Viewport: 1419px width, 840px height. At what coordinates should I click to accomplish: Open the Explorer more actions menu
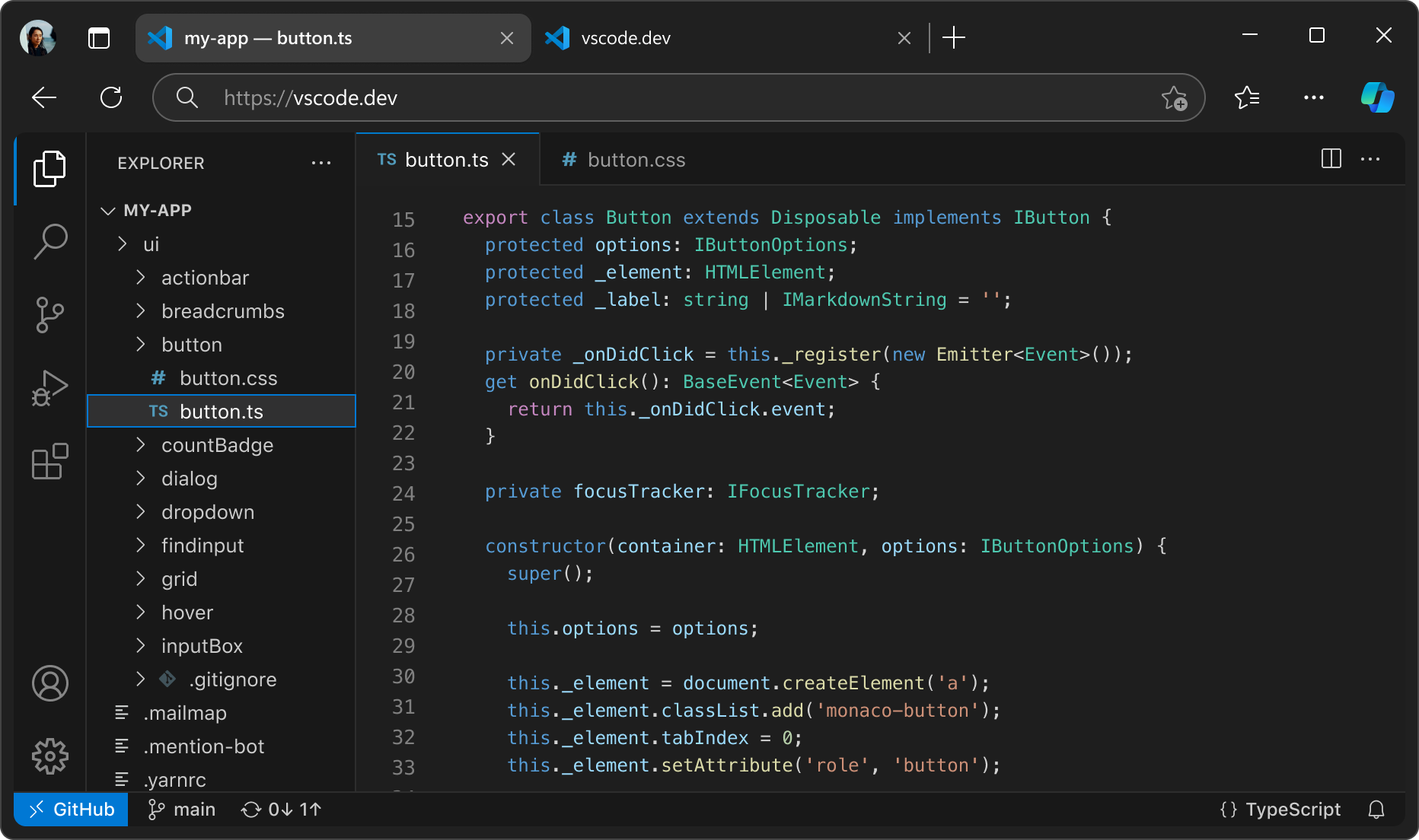coord(321,162)
